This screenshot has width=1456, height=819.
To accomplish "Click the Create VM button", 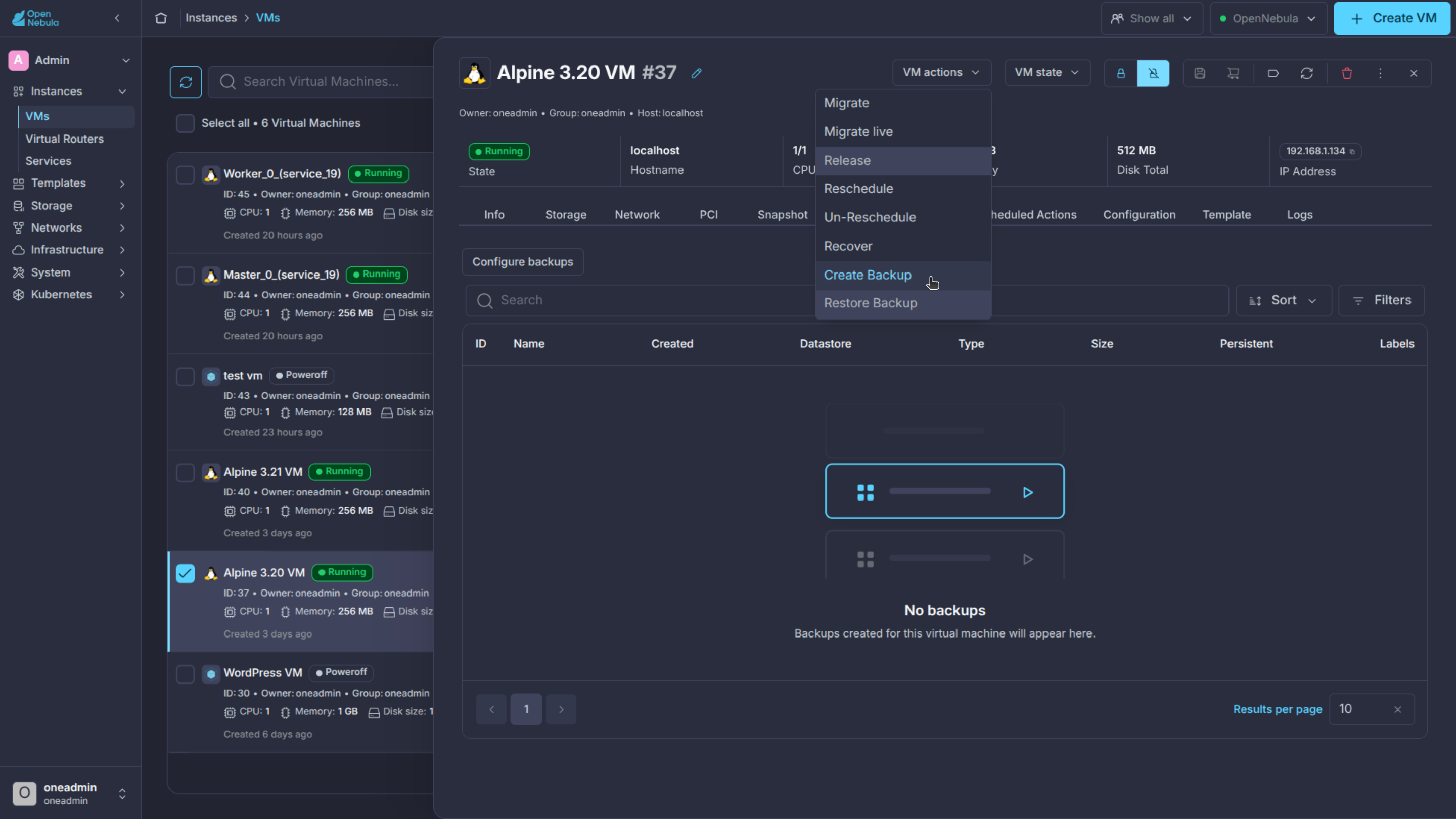I will pos(1392,18).
